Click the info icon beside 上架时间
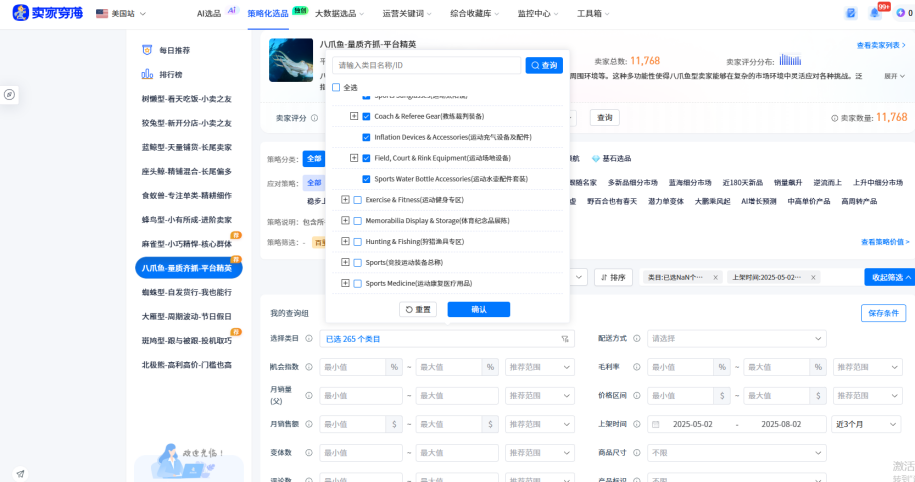This screenshot has width=915, height=482. [x=637, y=424]
